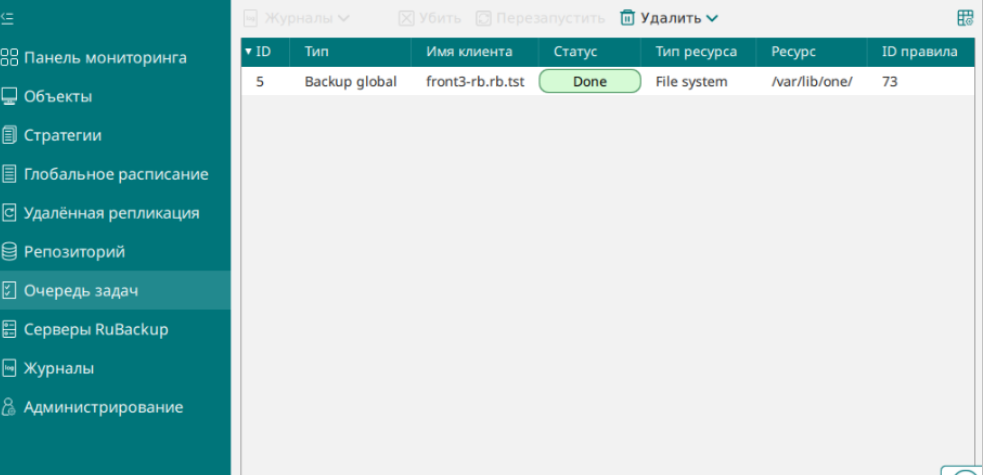Collapse the sidebar with the hamburger arrow icon
This screenshot has width=983, height=475.
(x=7, y=19)
